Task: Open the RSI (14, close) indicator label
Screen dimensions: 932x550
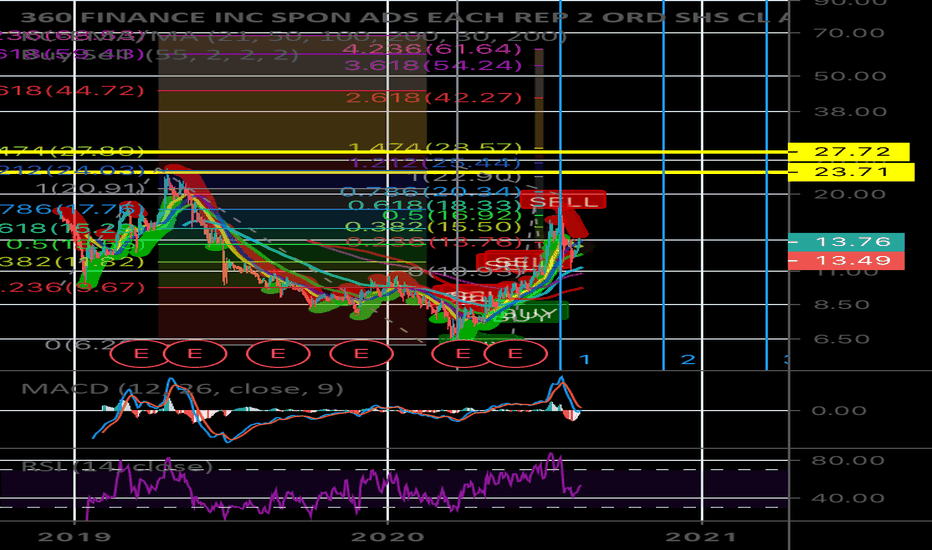Action: (x=116, y=466)
